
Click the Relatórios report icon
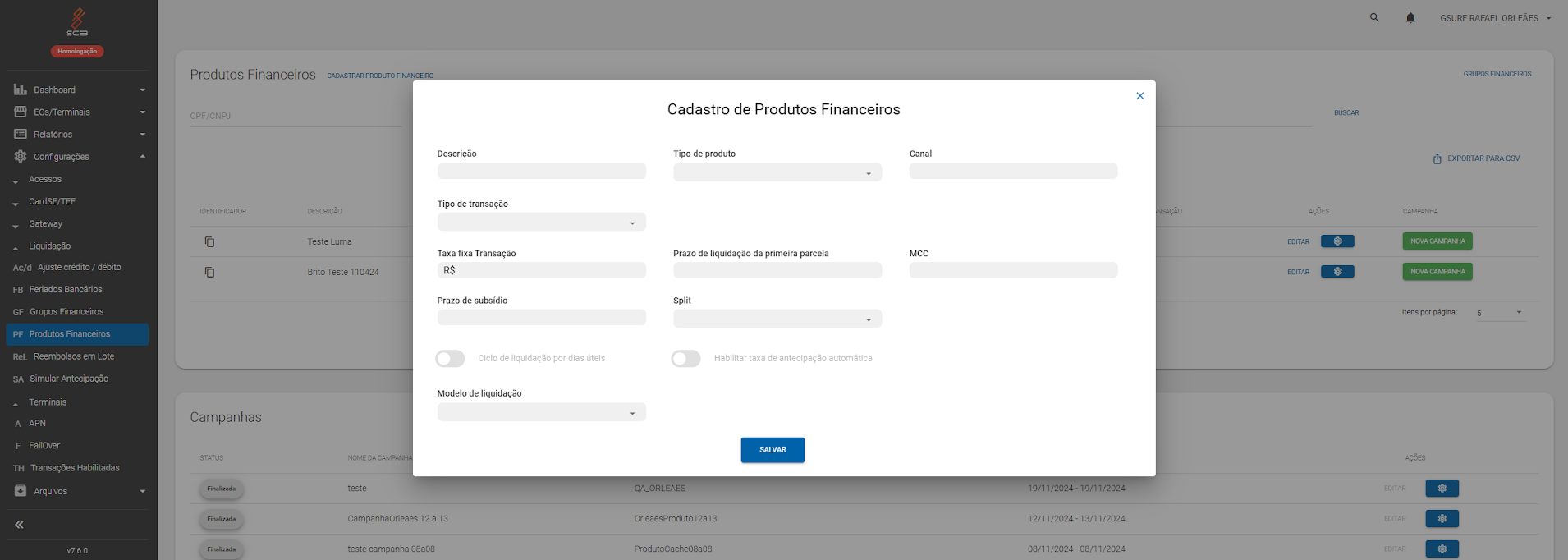[x=21, y=134]
